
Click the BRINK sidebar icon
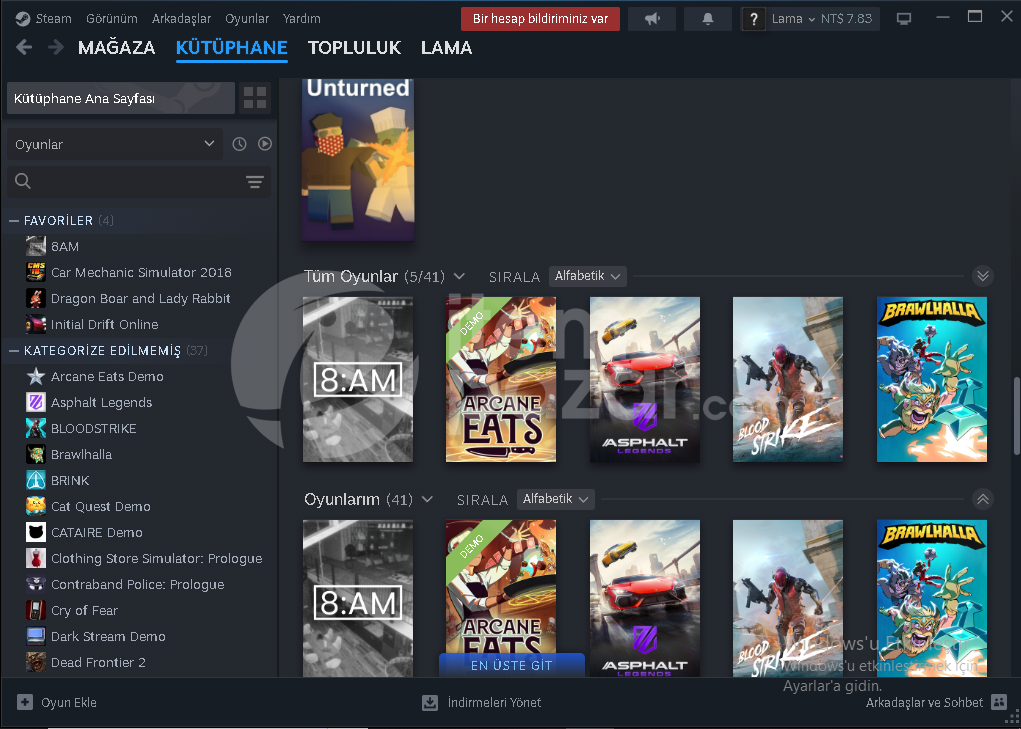36,480
